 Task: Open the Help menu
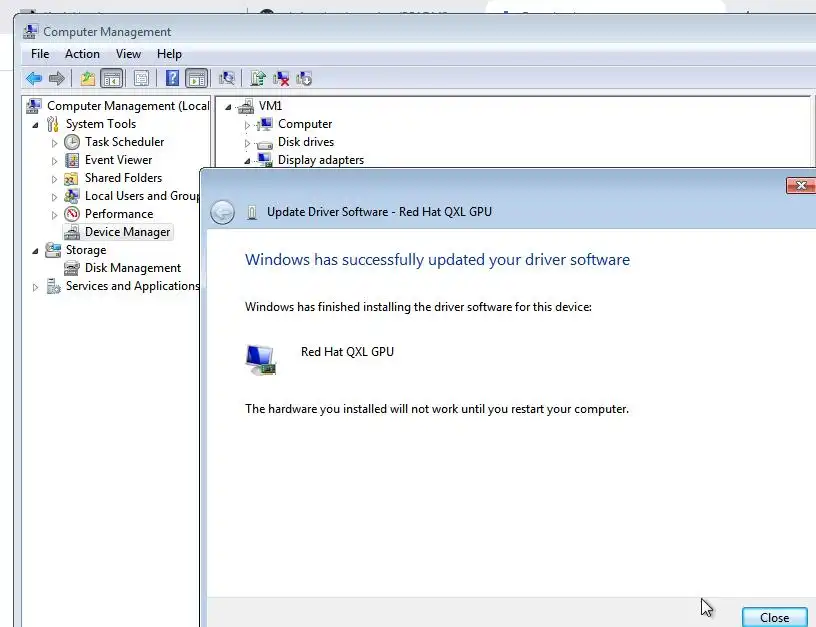click(x=169, y=54)
